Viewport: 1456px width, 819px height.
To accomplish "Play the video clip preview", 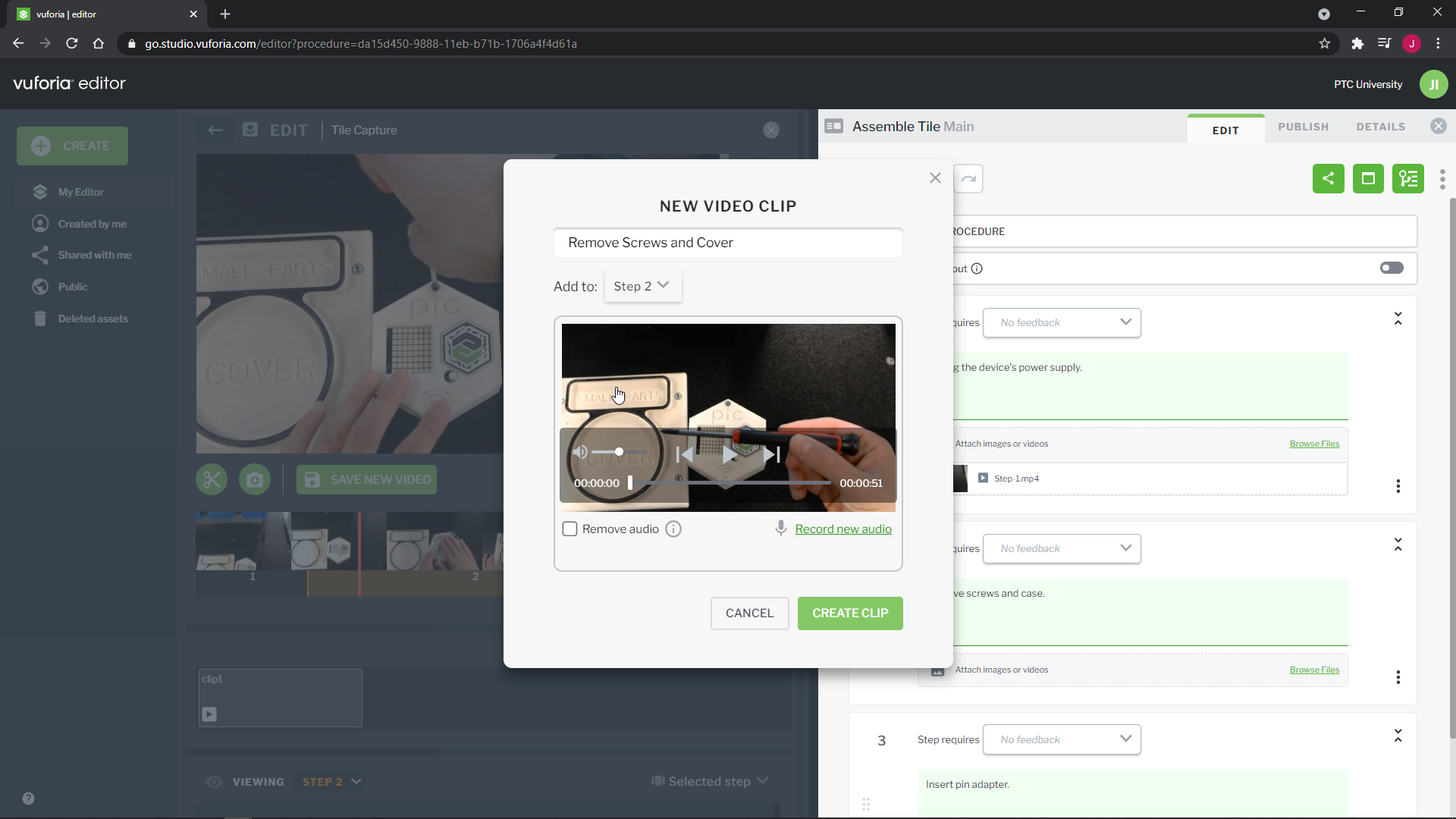I will pyautogui.click(x=729, y=454).
